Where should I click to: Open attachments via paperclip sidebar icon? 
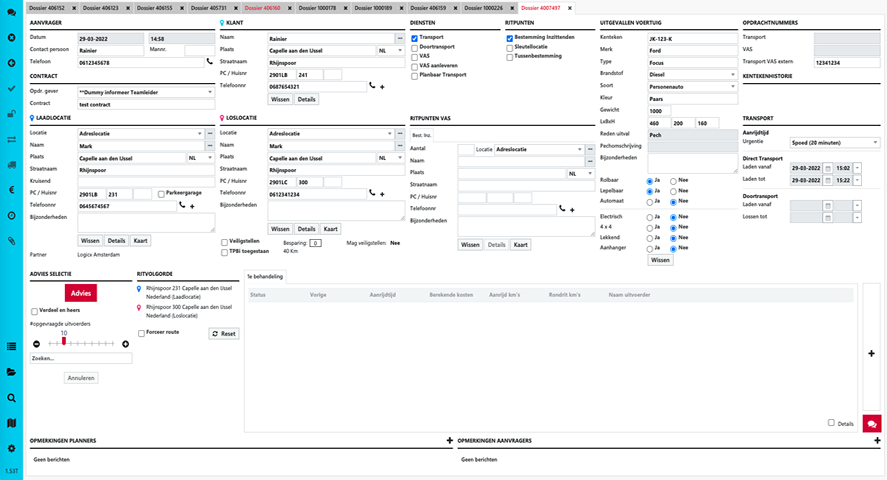tap(11, 241)
